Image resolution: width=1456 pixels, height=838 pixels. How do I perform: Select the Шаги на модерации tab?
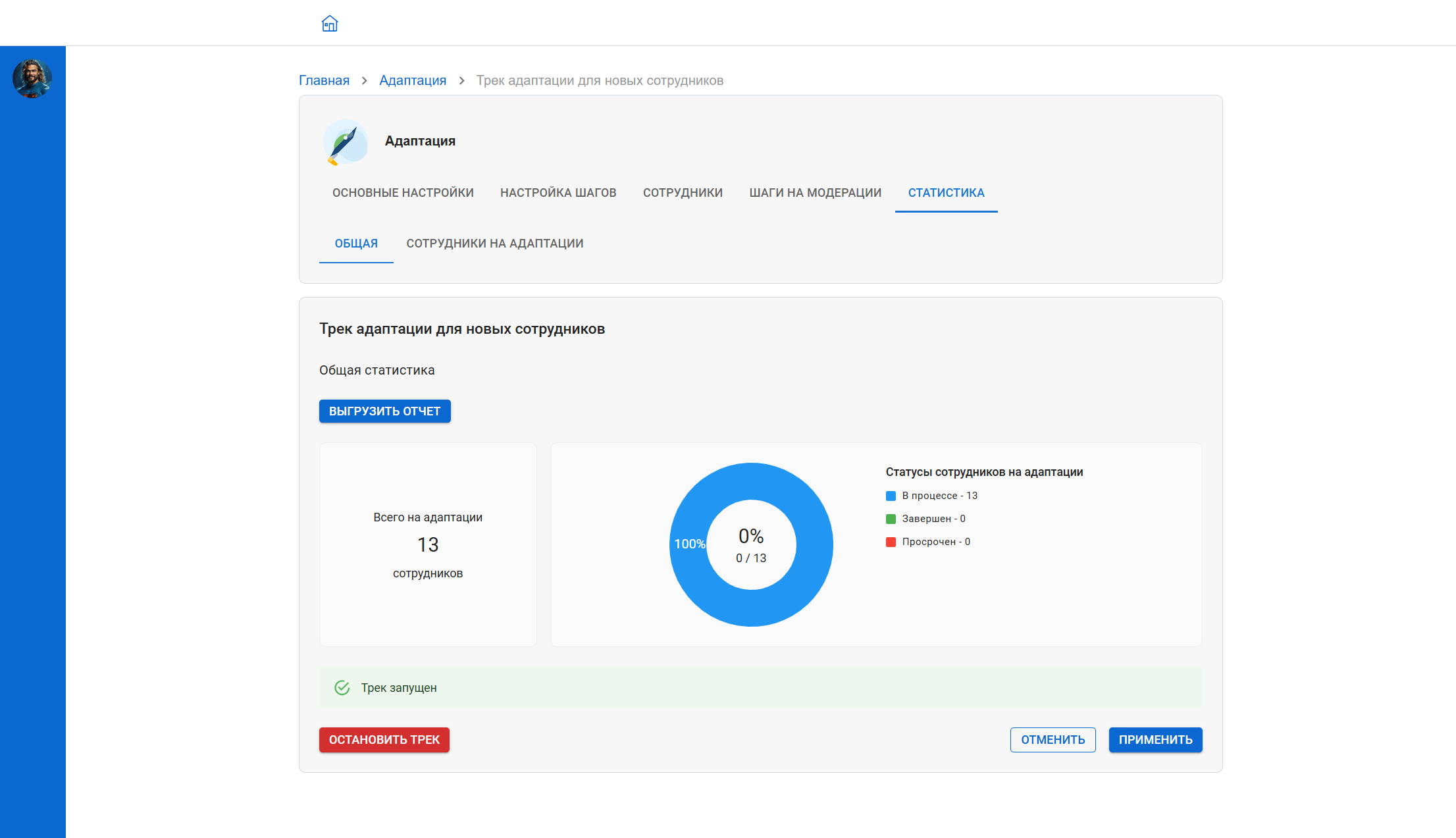815,193
